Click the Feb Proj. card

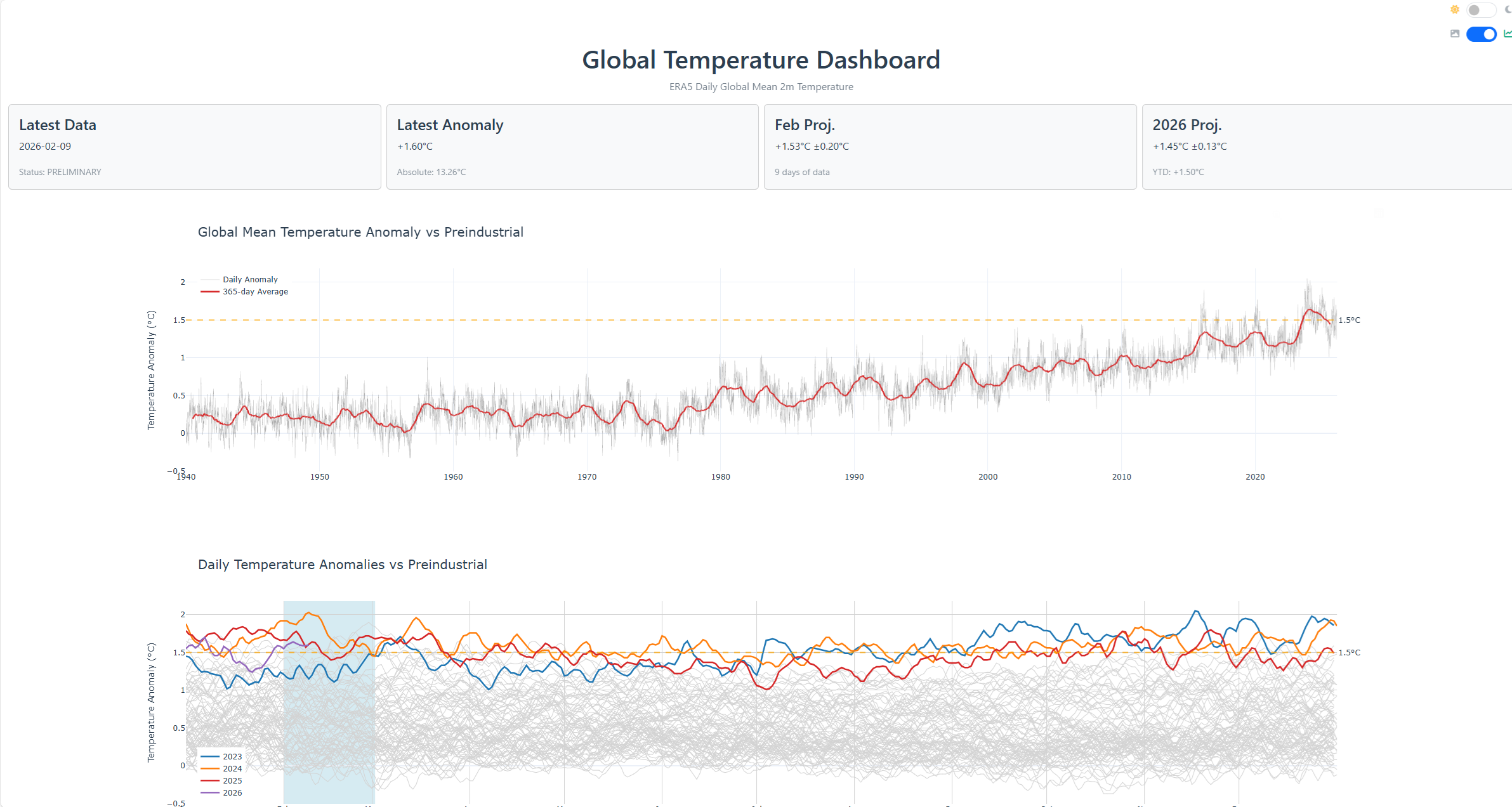[x=950, y=147]
